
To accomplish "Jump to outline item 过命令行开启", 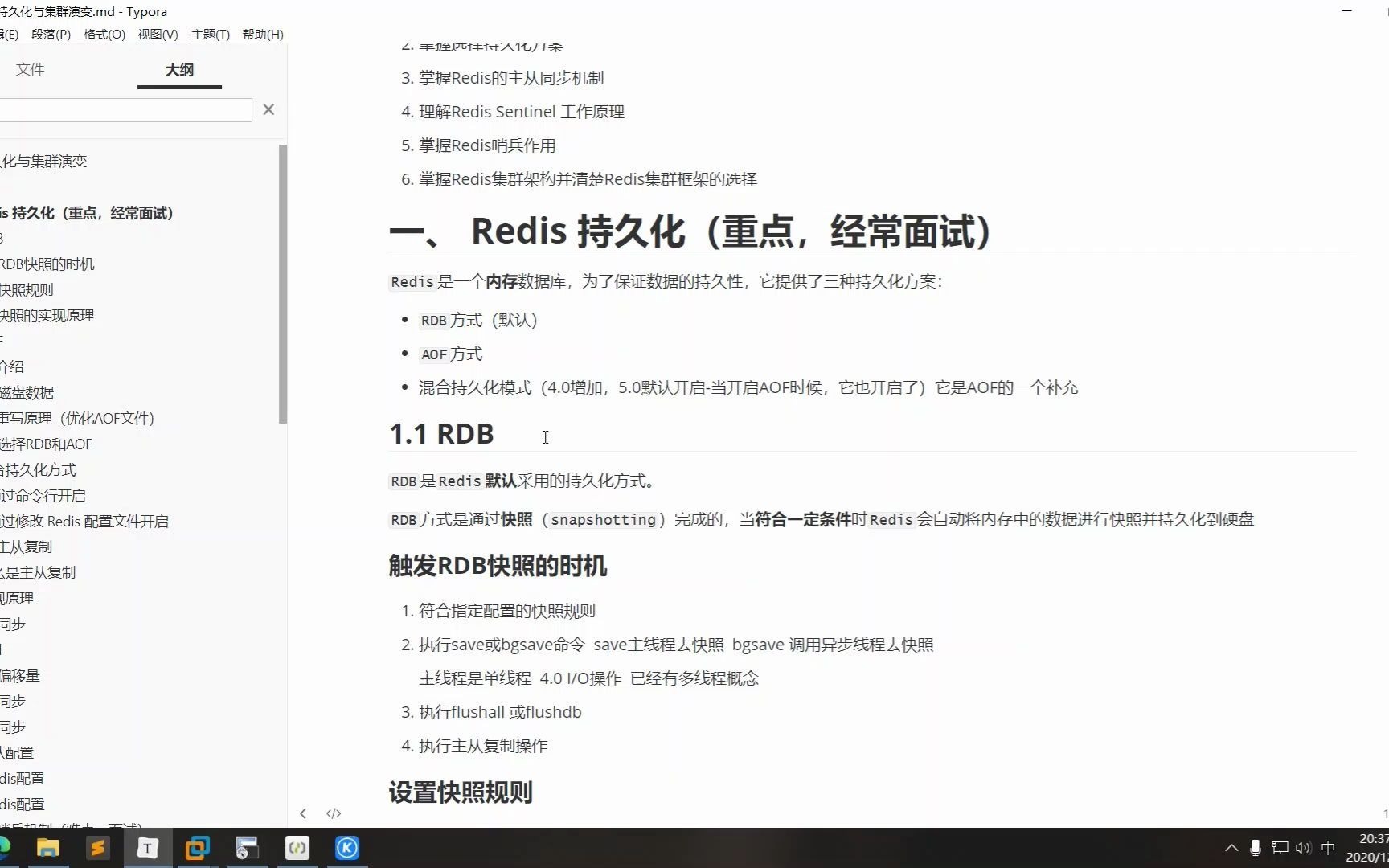I will [43, 496].
